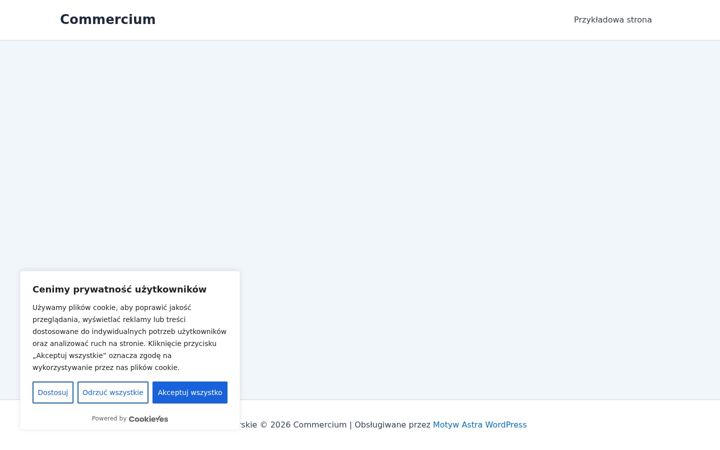Click the blank footer area right of Astra link
Screen dimensions: 720x450
pyautogui.click(x=620, y=425)
